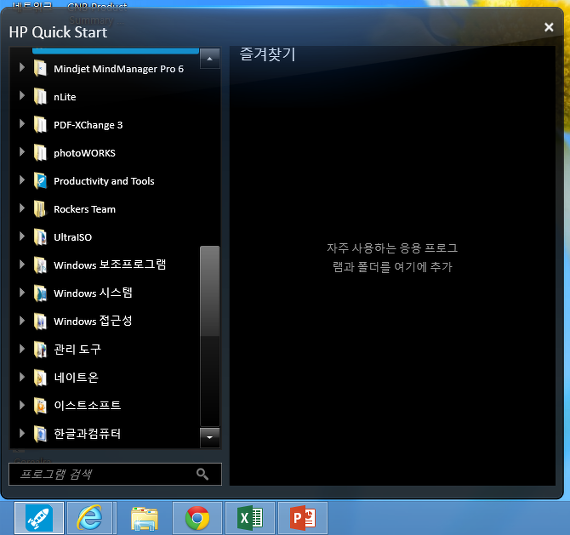Screen dimensions: 570x535
Task: Expand the Windows 보조프로그램 arrow
Action: (x=22, y=264)
